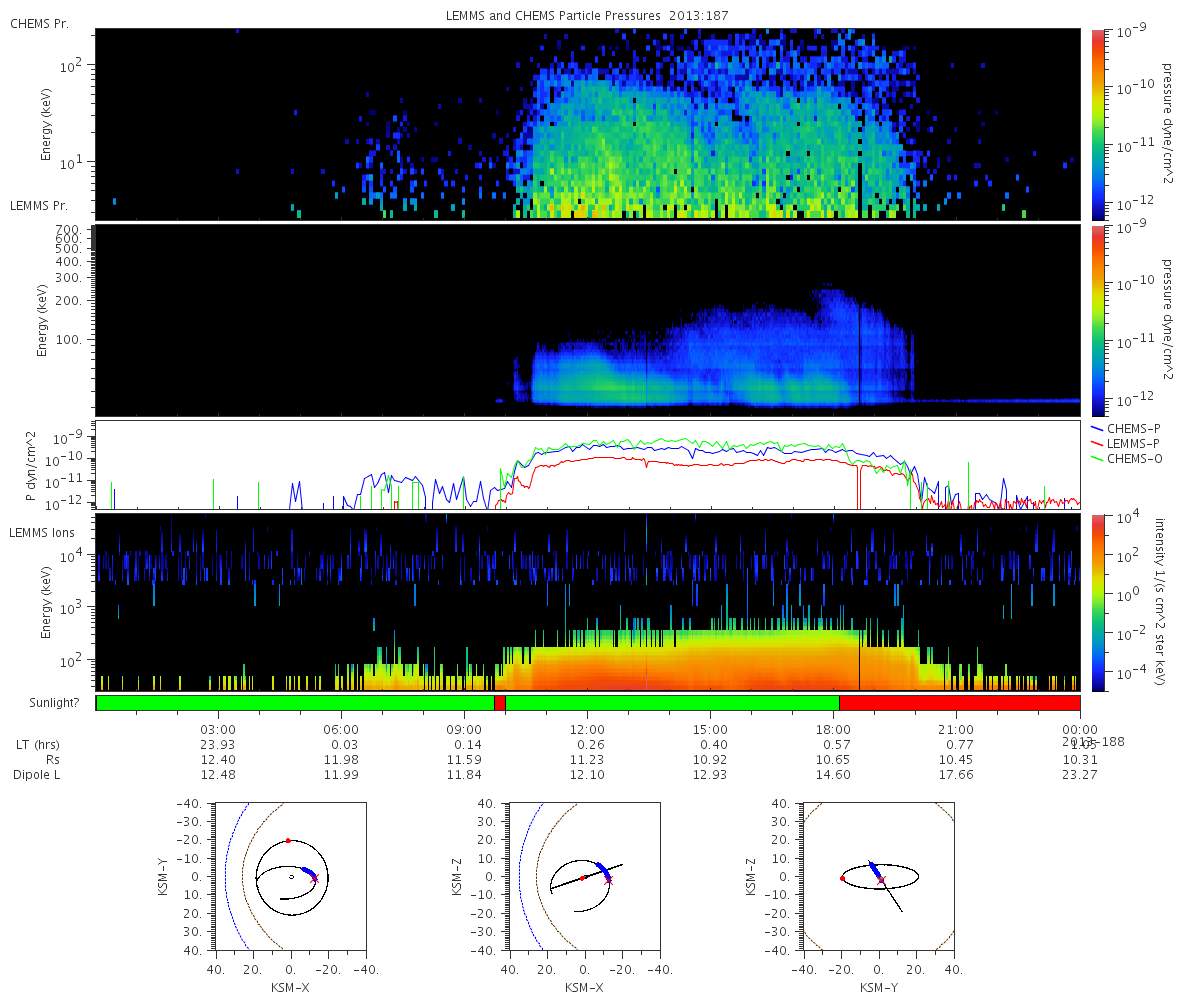The height and width of the screenshot is (1000, 1200).
Task: Click the Rs value 12.40
Action: [x=218, y=760]
